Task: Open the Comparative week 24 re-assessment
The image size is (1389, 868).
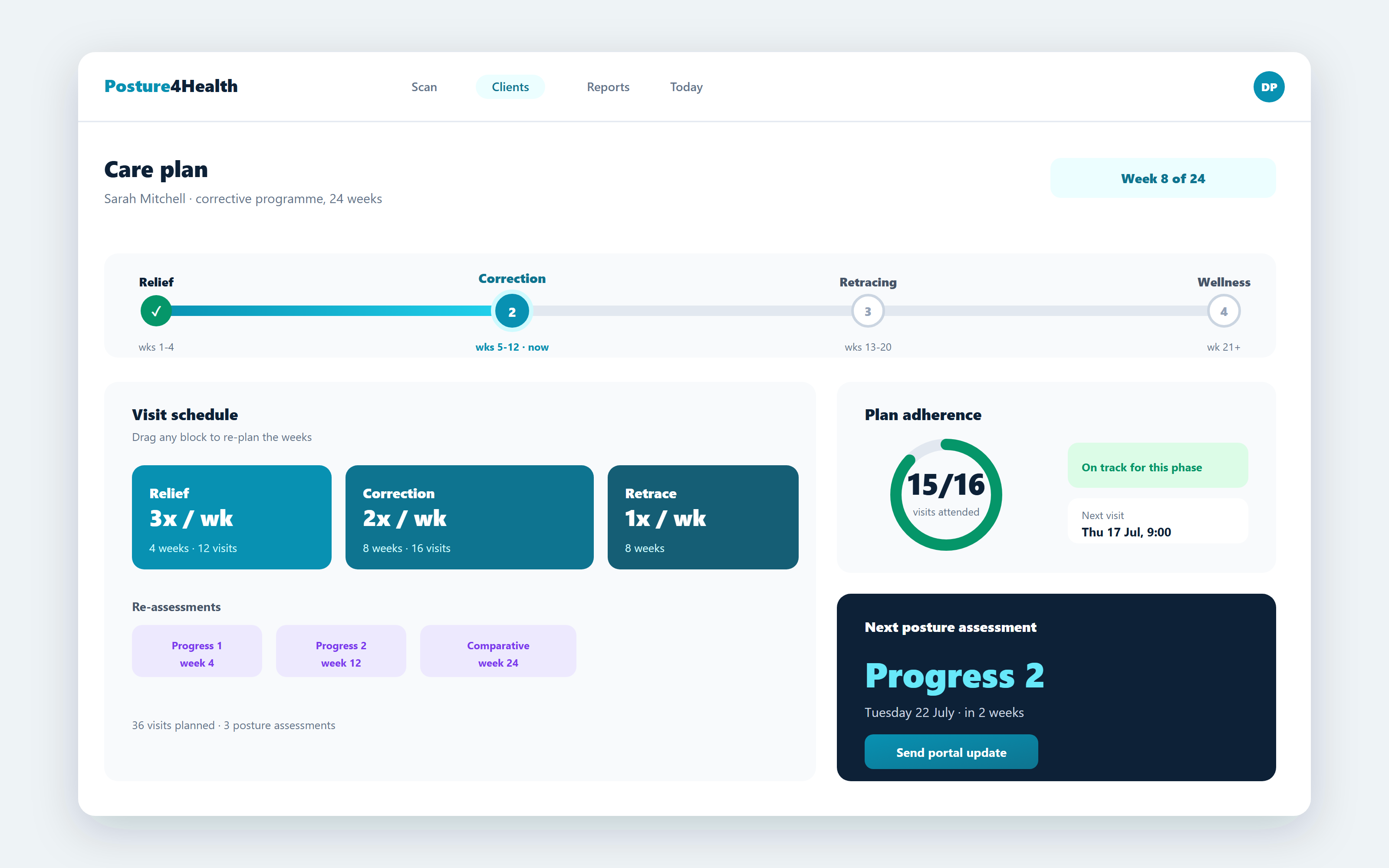Action: click(x=497, y=651)
